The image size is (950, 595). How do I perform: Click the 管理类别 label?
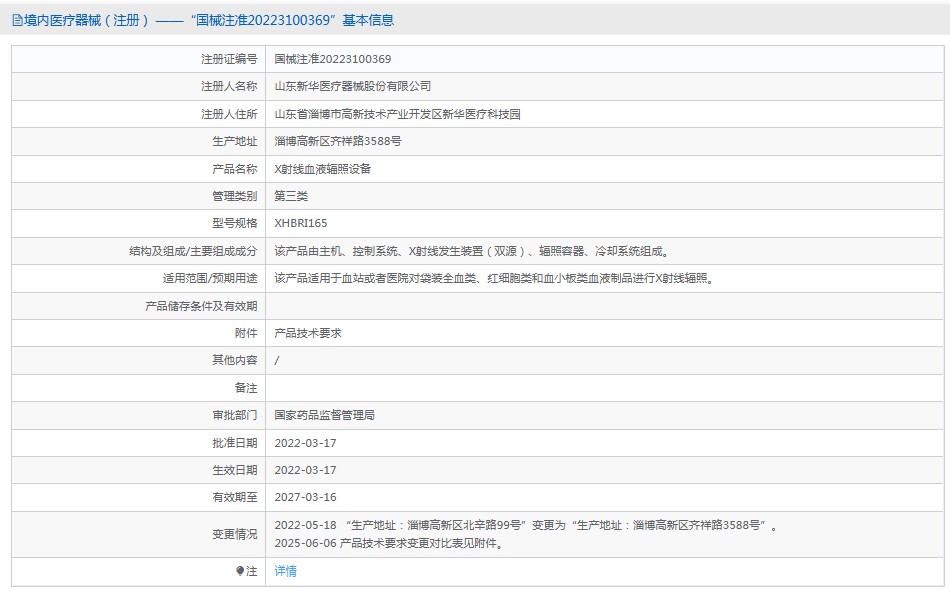[x=234, y=196]
